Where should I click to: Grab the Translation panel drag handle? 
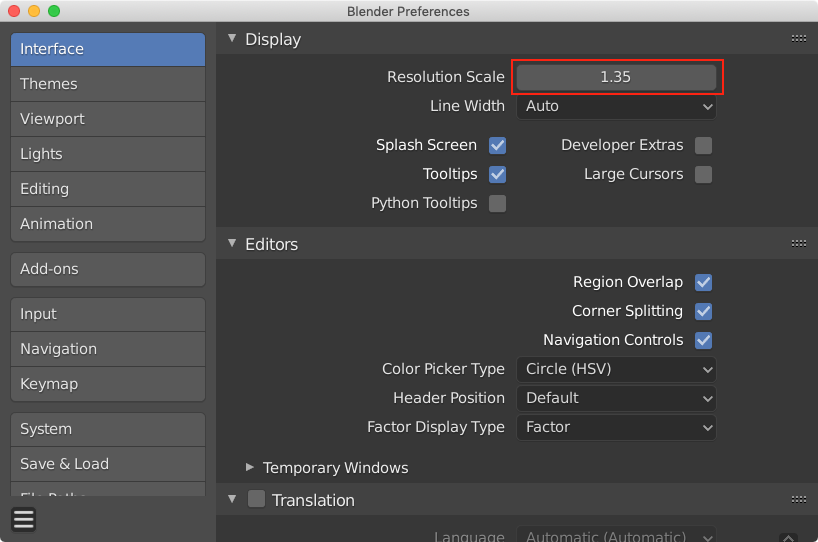pos(799,500)
